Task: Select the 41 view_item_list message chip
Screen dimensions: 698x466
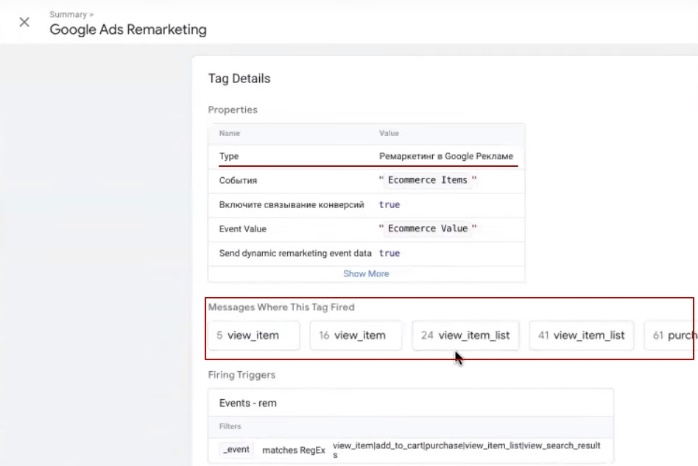Action: pos(580,335)
